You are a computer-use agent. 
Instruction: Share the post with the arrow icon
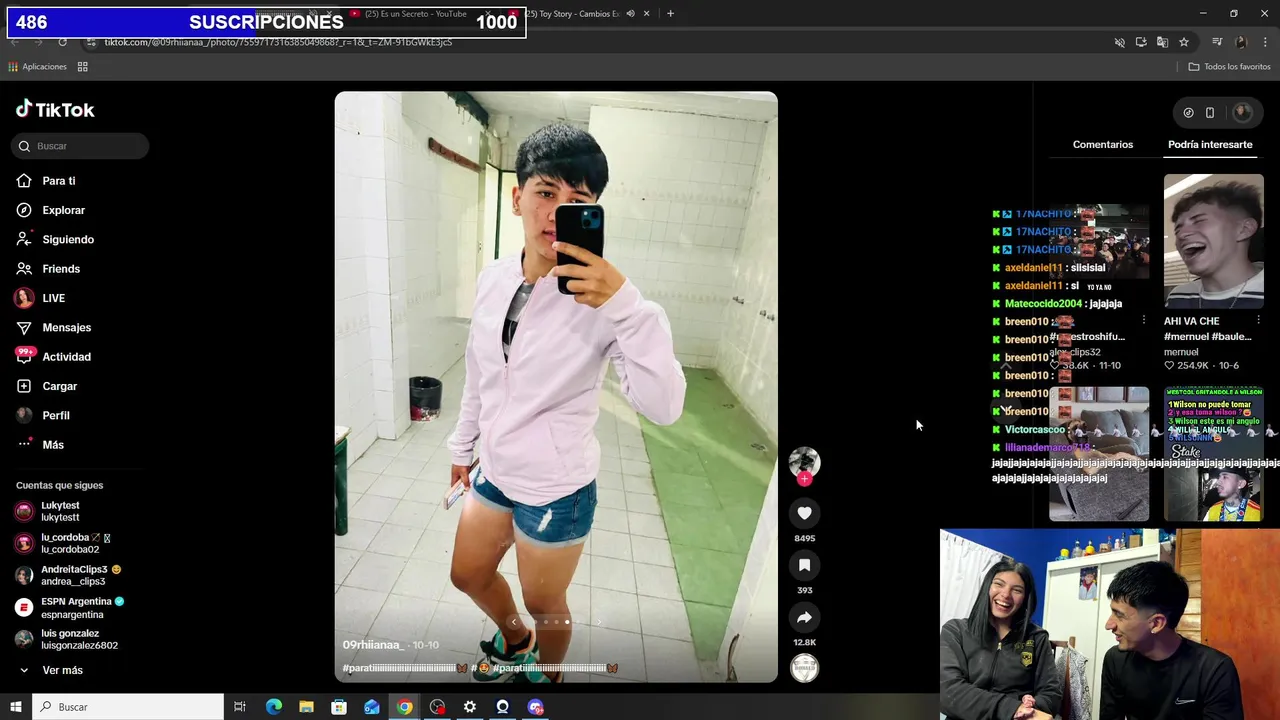(x=804, y=617)
